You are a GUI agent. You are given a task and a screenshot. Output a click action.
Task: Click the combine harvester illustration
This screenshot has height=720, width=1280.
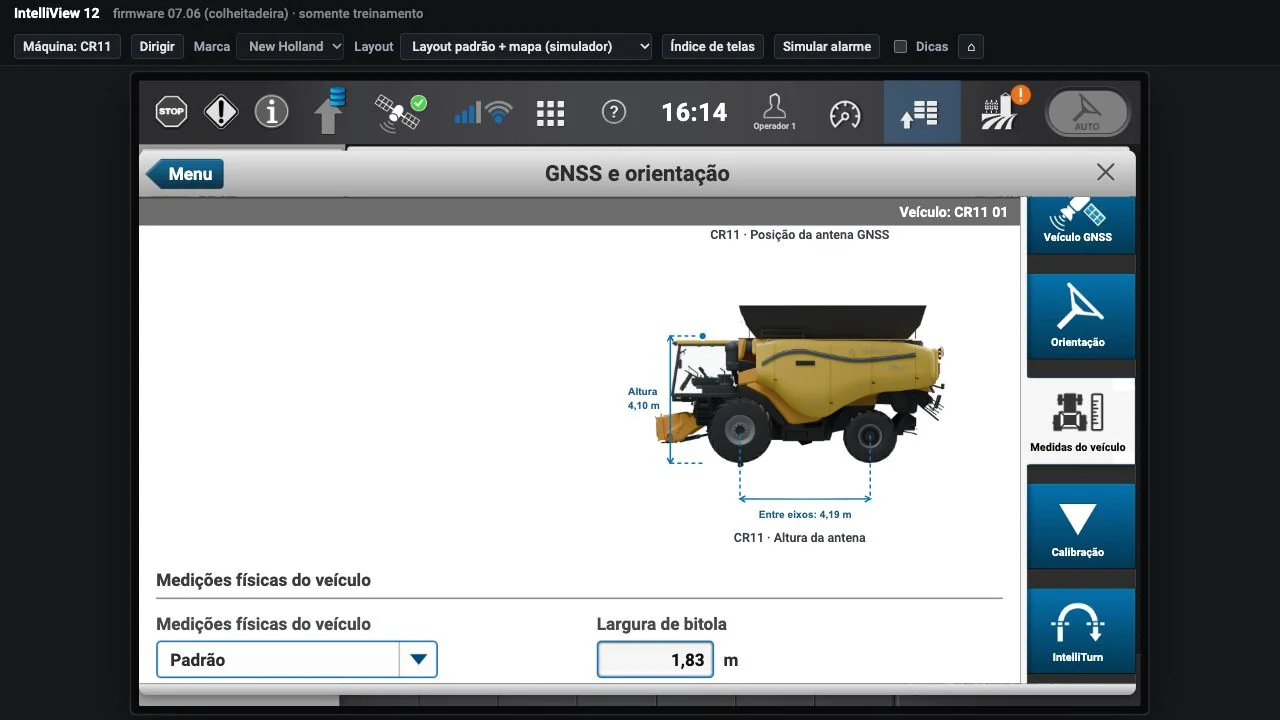point(800,385)
